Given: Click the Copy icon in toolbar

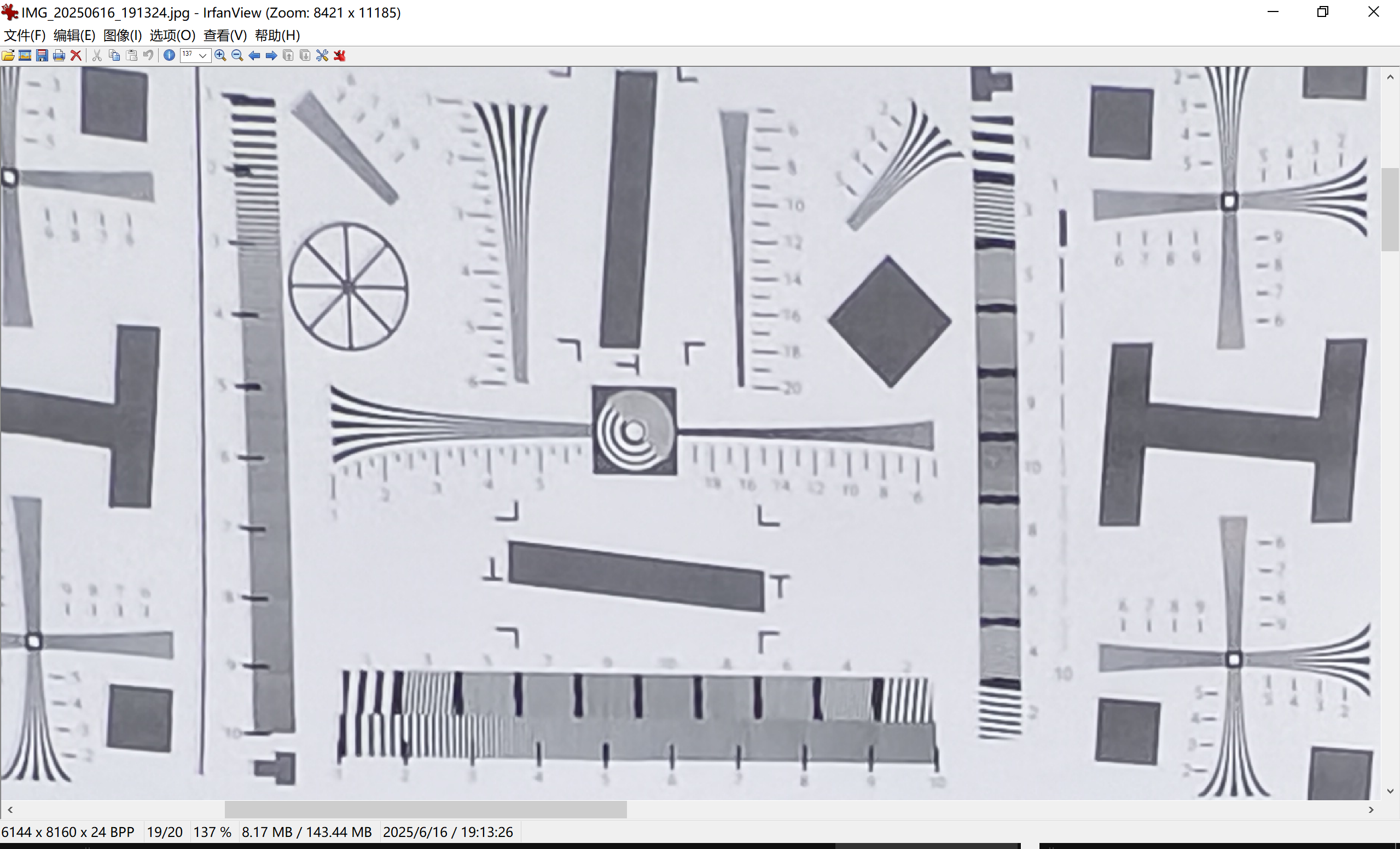Looking at the screenshot, I should (x=114, y=55).
